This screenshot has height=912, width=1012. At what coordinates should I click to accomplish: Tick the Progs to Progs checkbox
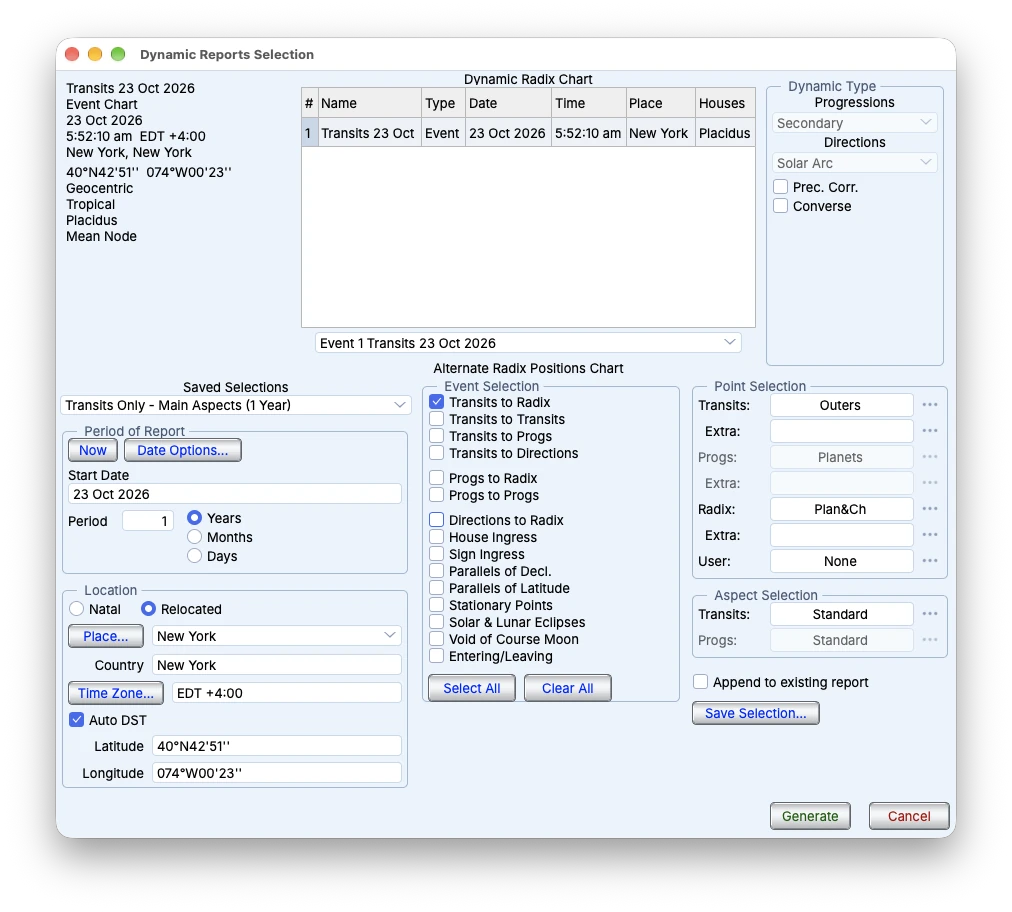(437, 495)
